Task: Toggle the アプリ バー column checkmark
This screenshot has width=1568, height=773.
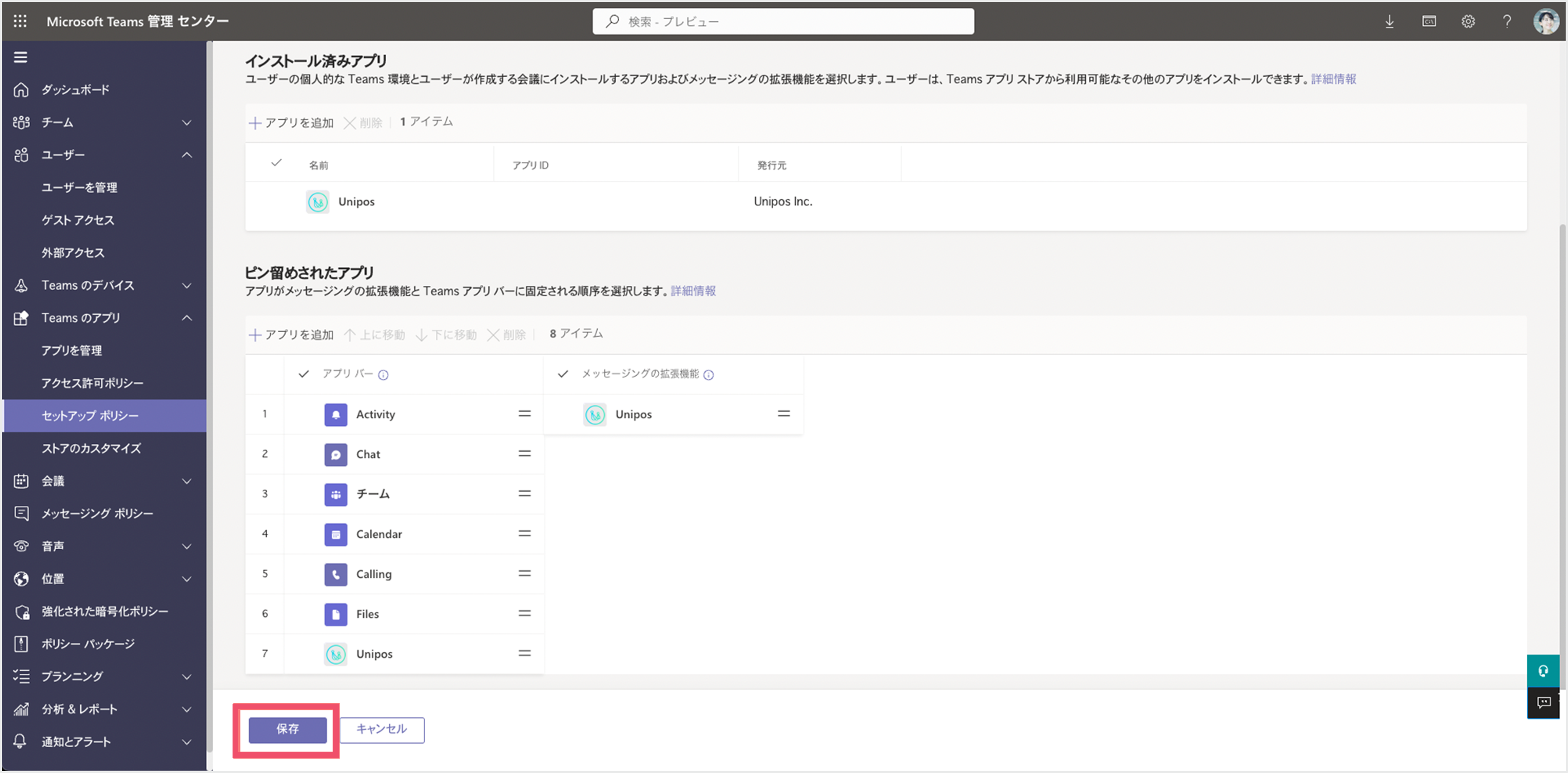Action: [x=304, y=374]
